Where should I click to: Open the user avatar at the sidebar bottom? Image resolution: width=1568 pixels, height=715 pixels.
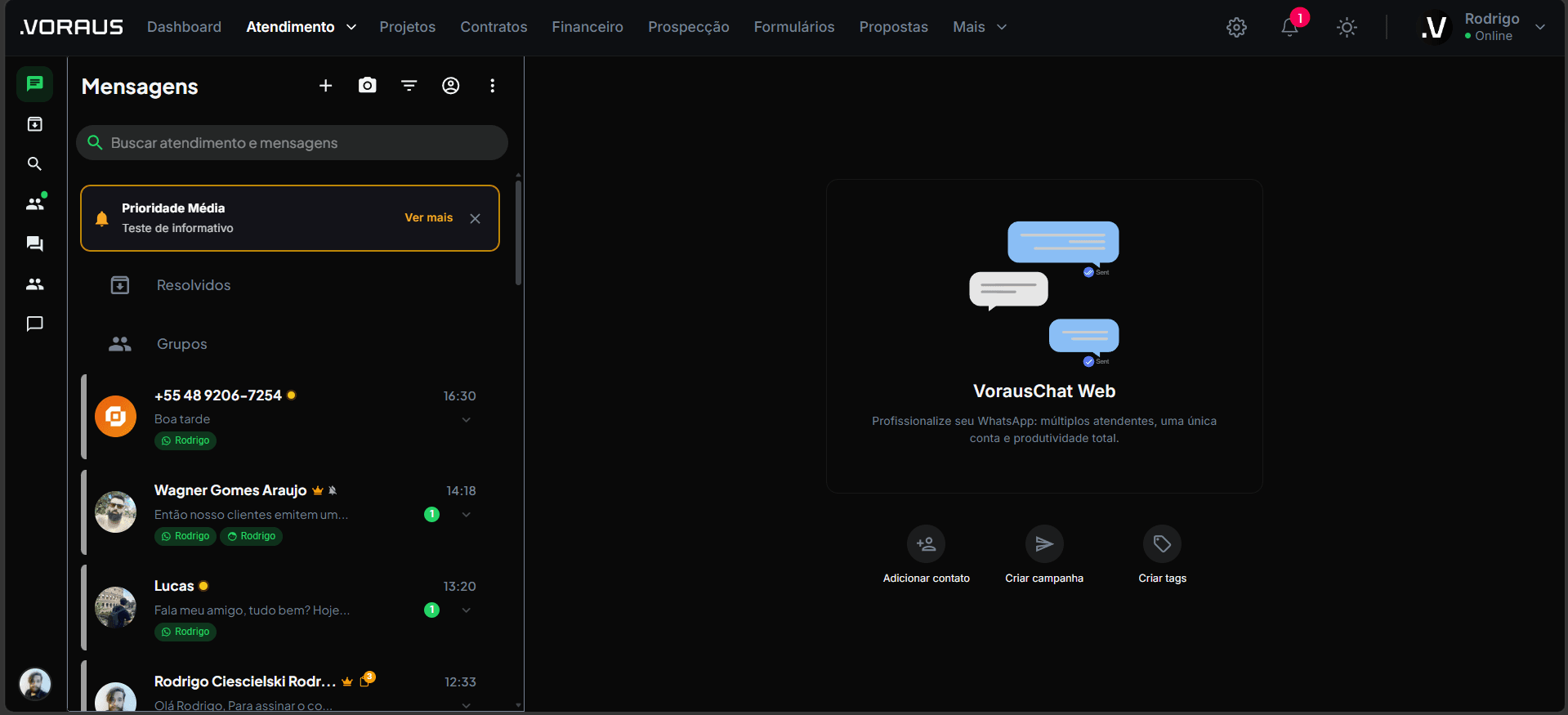click(x=35, y=684)
